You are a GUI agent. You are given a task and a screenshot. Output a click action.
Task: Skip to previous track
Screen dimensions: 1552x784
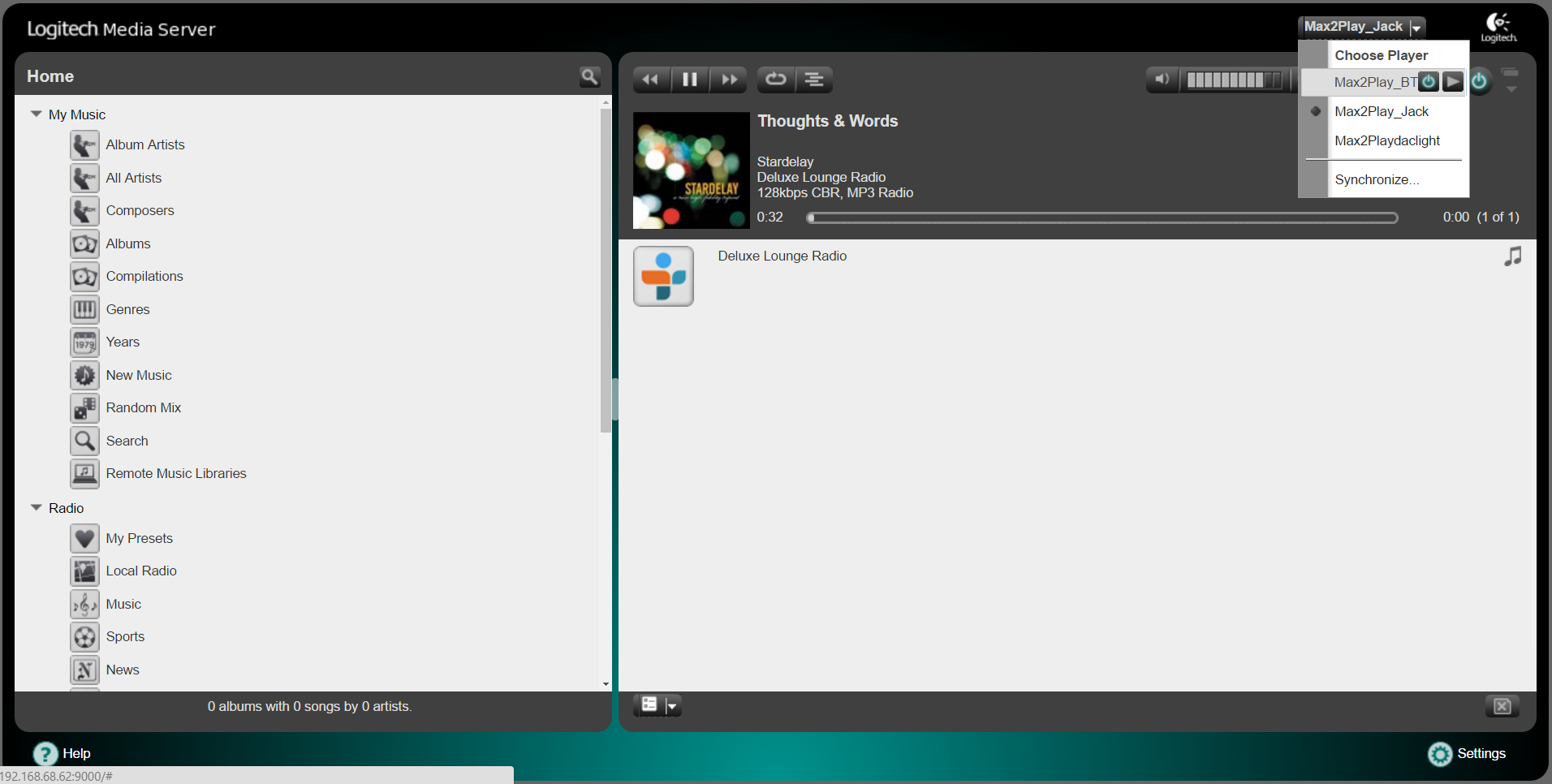click(651, 80)
